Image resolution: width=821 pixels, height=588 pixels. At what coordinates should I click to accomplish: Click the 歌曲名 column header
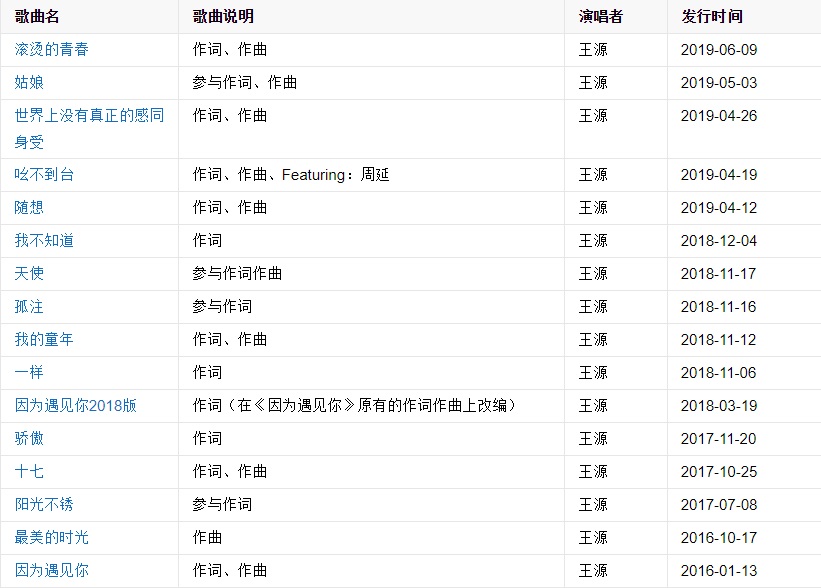pyautogui.click(x=37, y=16)
